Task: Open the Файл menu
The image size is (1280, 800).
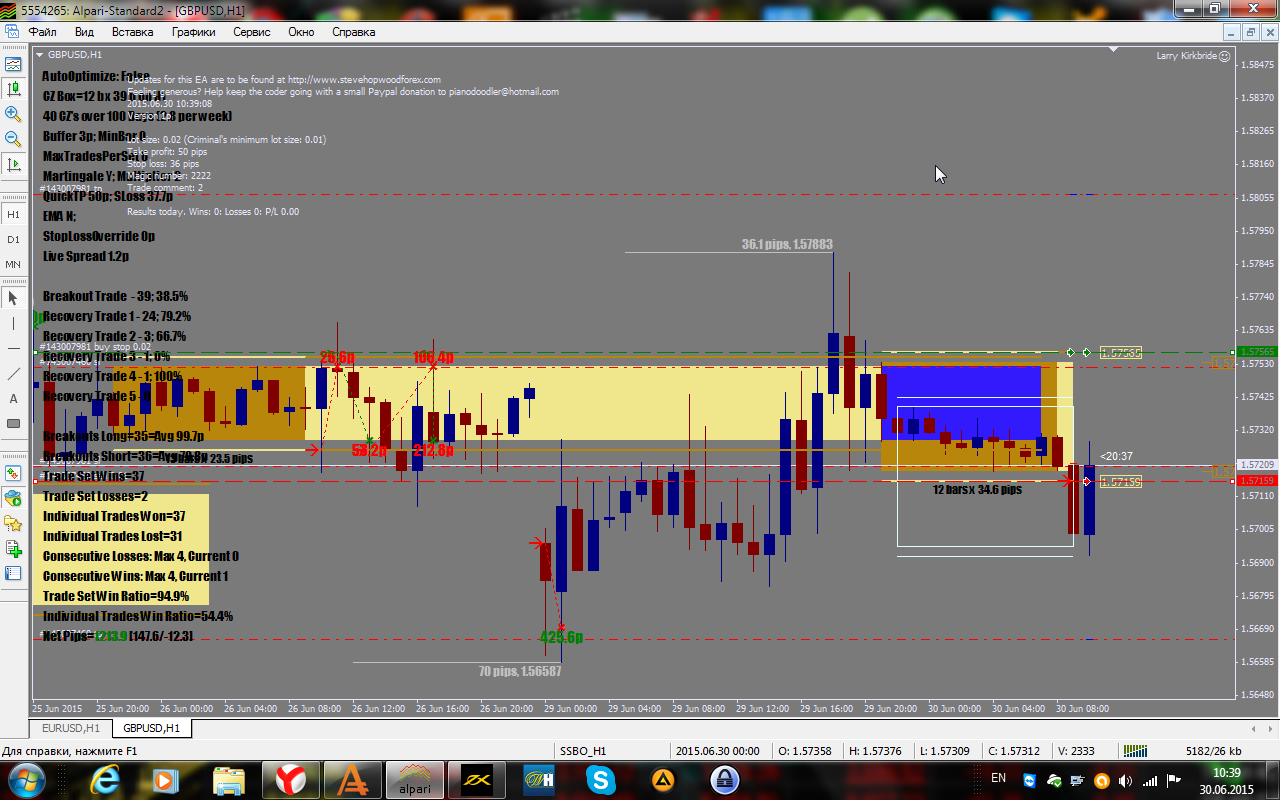Action: click(43, 32)
